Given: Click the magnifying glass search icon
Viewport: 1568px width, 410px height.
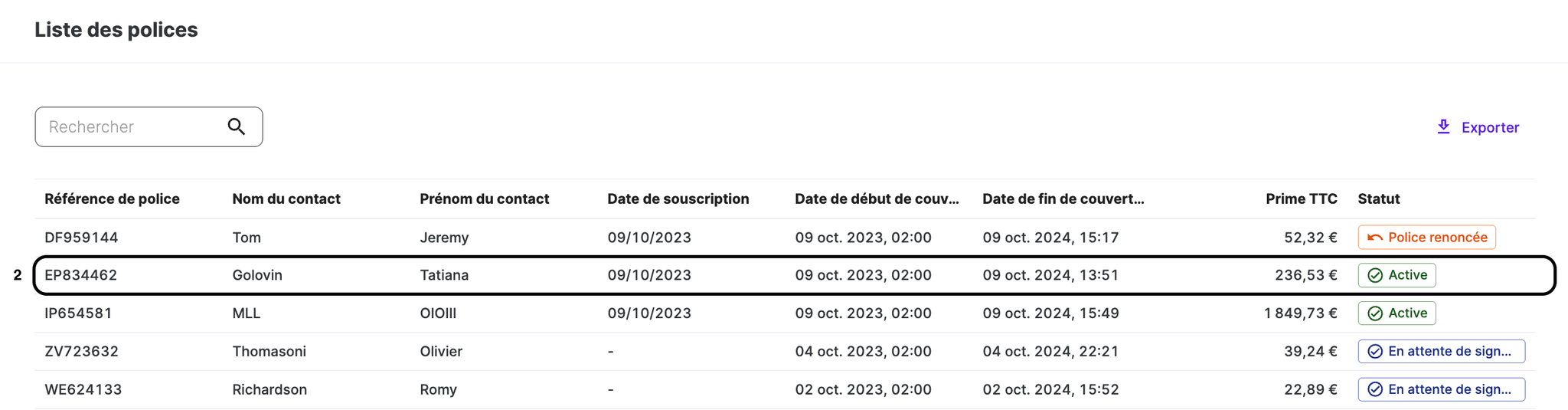Looking at the screenshot, I should tap(237, 126).
